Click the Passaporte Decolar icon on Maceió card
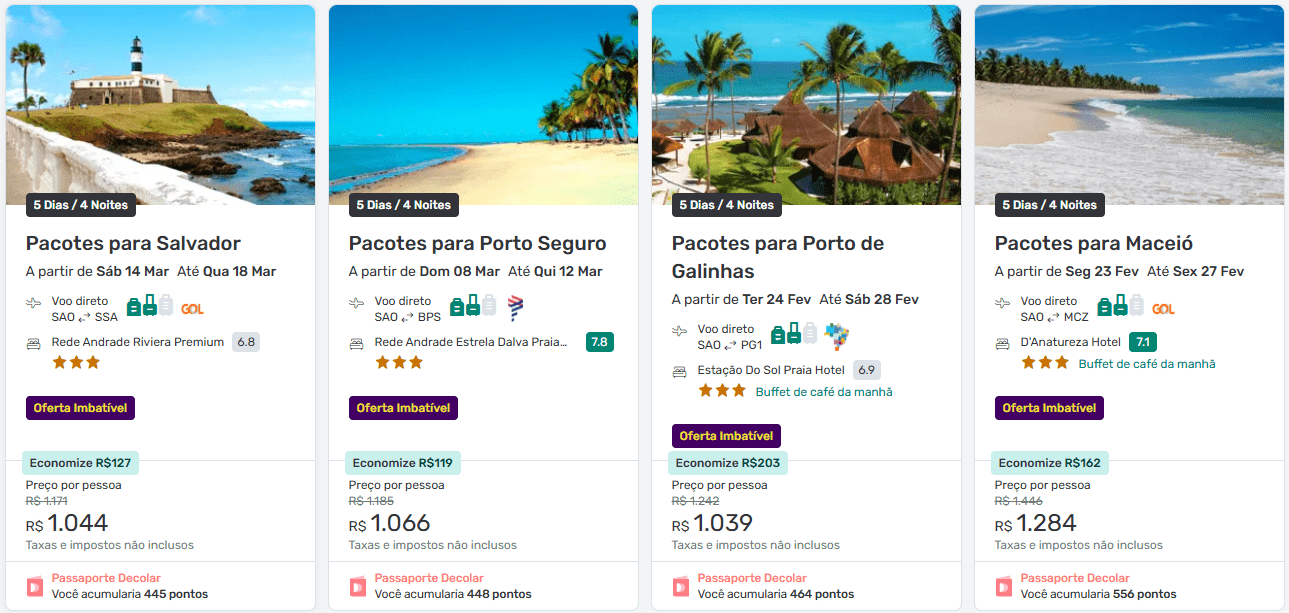The height and width of the screenshot is (613, 1289). (x=1003, y=586)
